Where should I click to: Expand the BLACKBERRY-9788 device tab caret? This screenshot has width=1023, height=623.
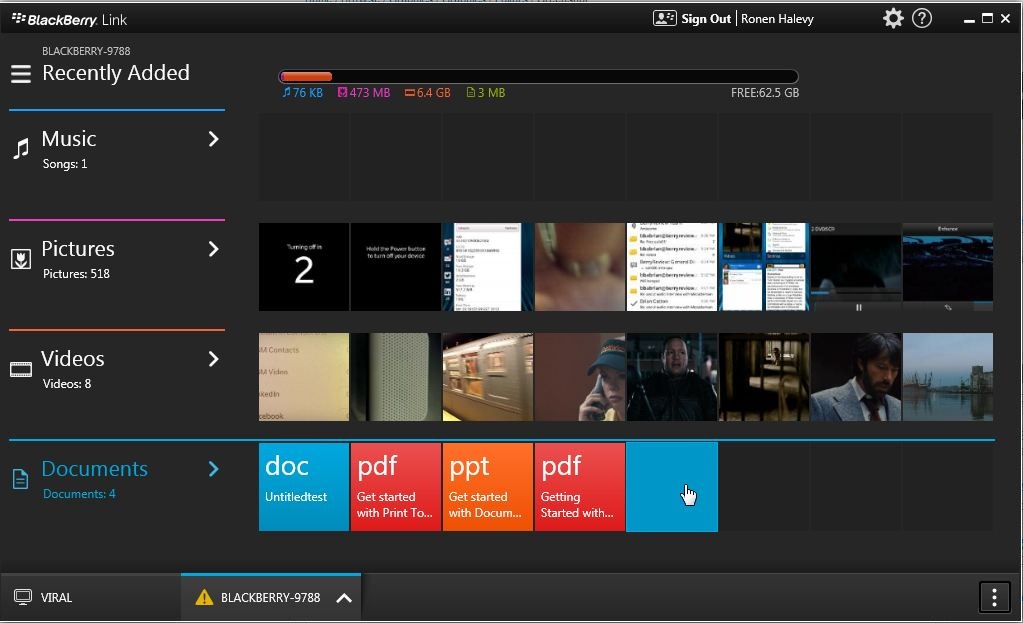click(x=343, y=598)
